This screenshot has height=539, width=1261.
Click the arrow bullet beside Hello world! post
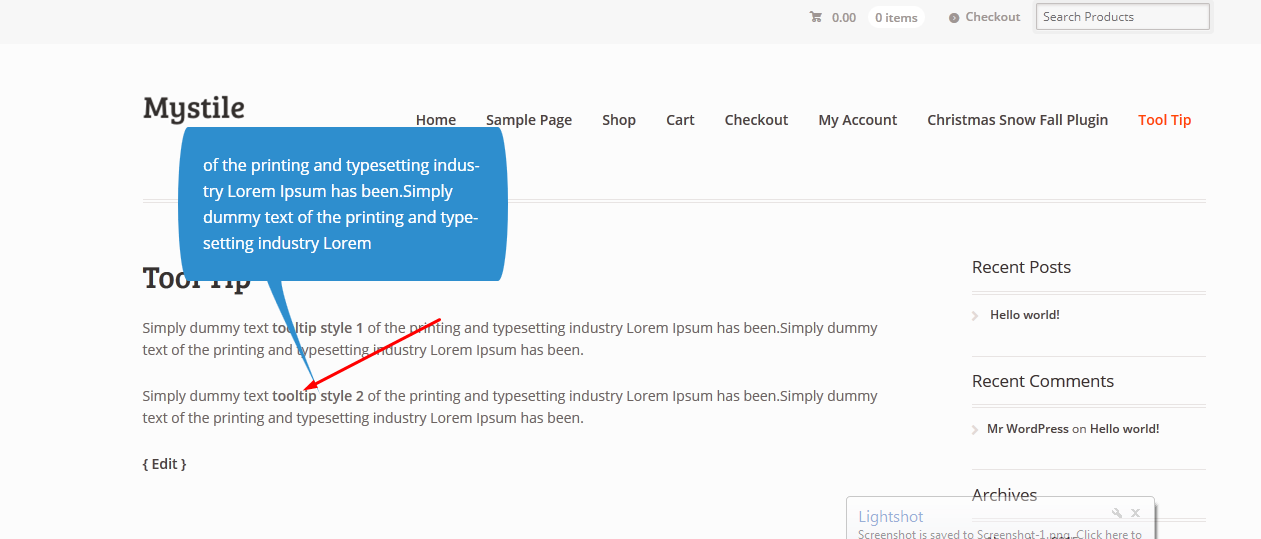click(x=975, y=315)
